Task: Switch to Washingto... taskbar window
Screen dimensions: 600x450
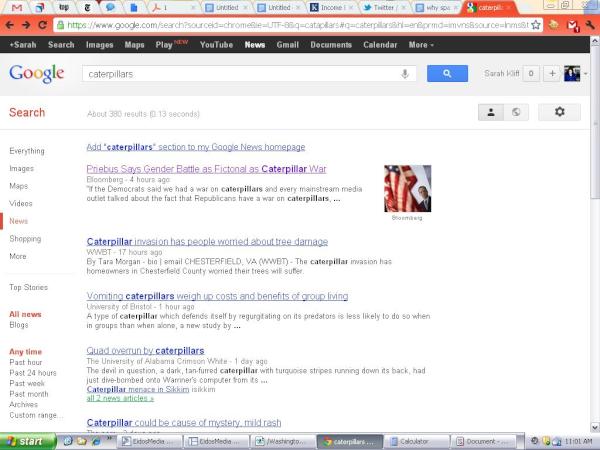Action: point(283,441)
